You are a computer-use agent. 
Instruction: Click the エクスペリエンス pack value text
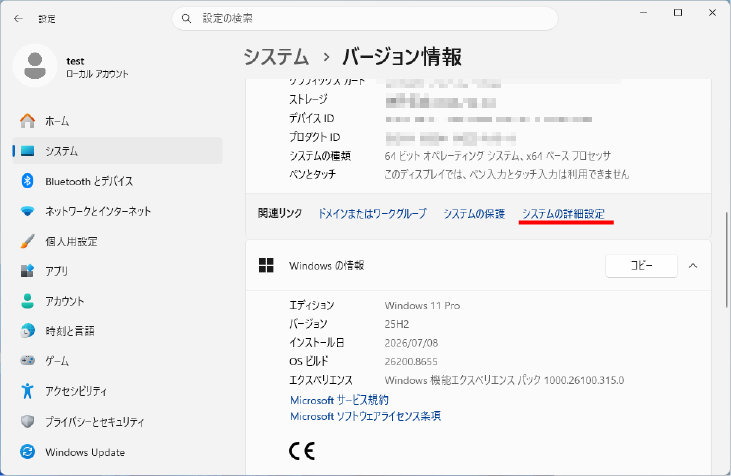504,380
